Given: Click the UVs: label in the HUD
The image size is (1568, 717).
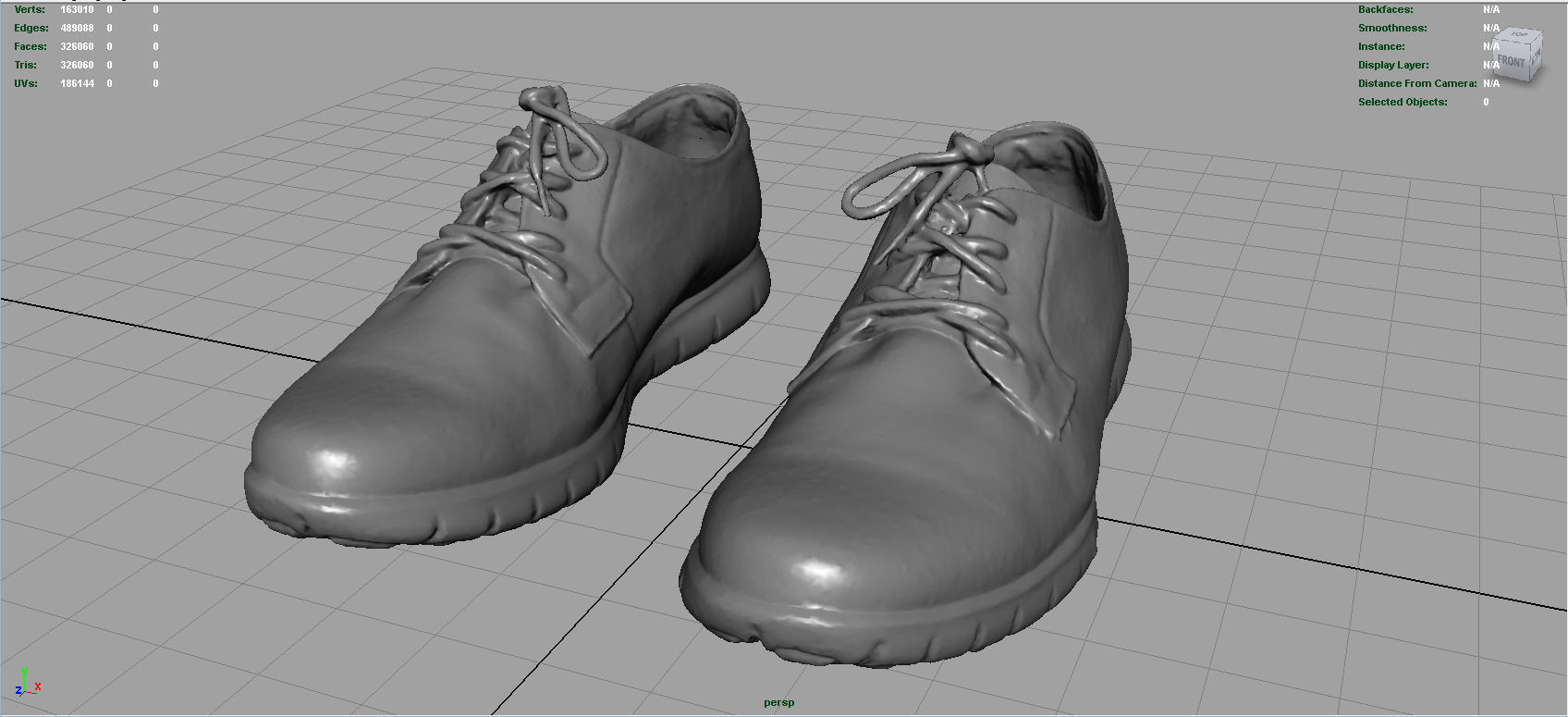Looking at the screenshot, I should (26, 83).
